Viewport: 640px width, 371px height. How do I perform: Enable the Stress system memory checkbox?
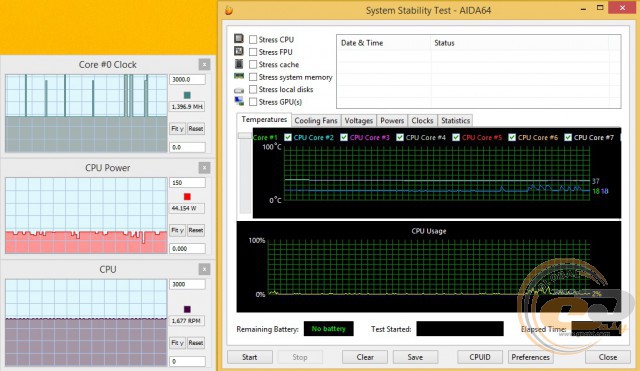pyautogui.click(x=253, y=77)
